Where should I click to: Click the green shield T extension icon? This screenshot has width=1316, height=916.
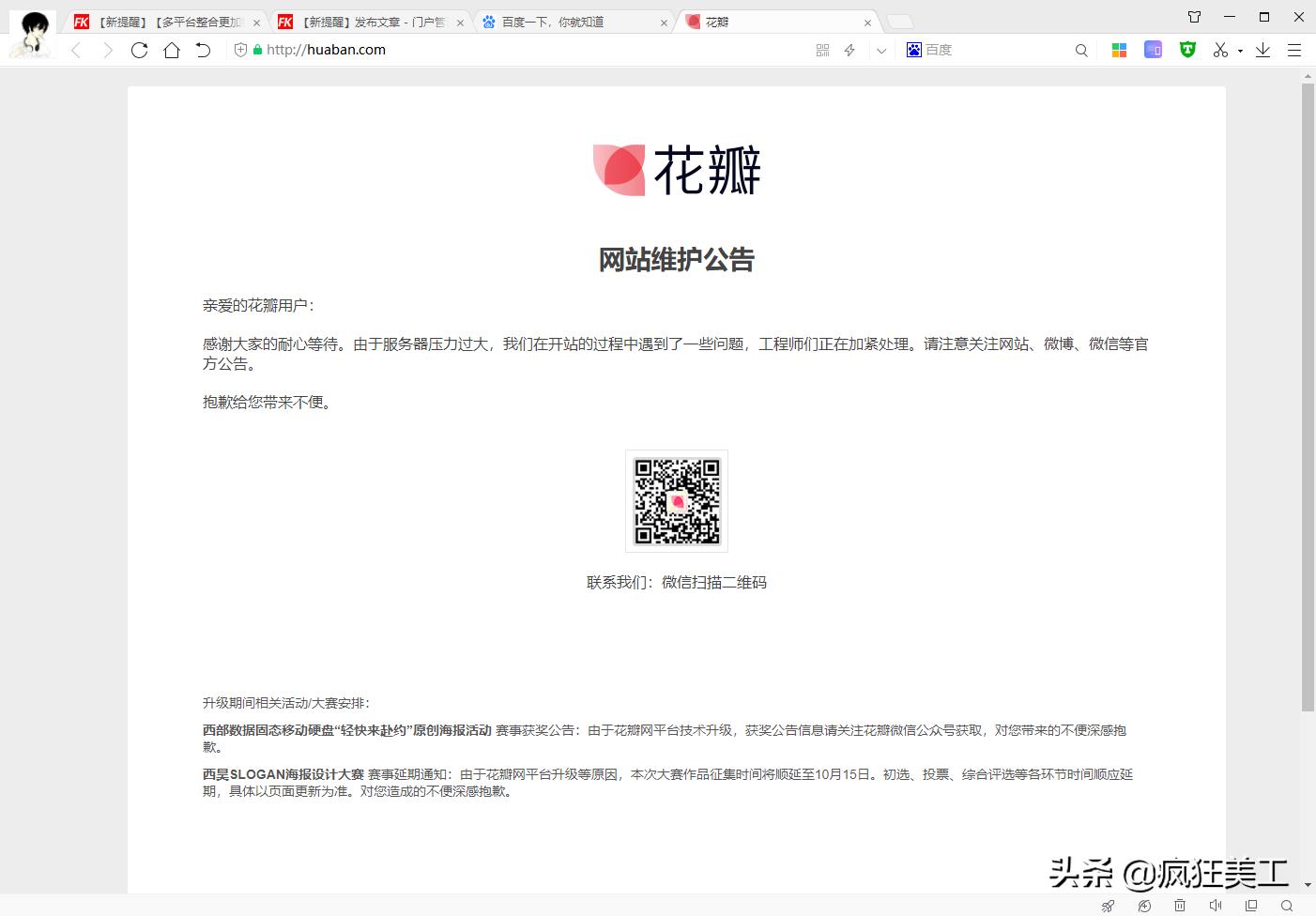[x=1187, y=51]
